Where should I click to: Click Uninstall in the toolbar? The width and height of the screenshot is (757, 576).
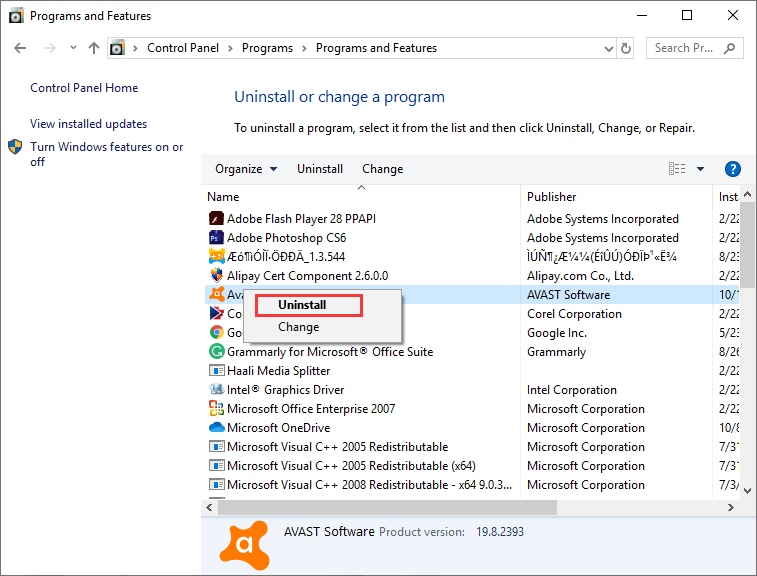pyautogui.click(x=320, y=169)
